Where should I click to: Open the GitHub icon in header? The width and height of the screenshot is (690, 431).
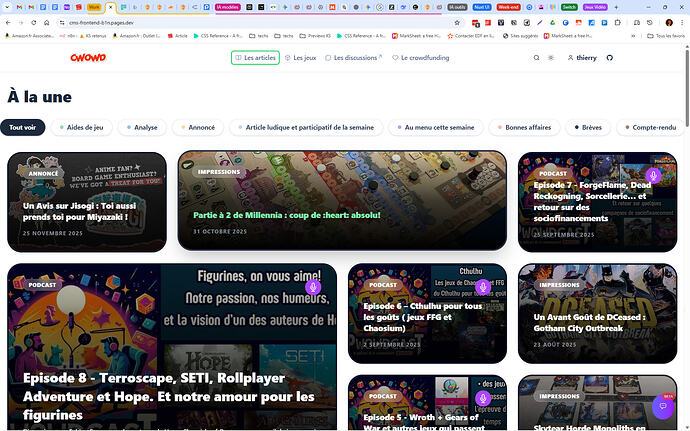click(609, 58)
